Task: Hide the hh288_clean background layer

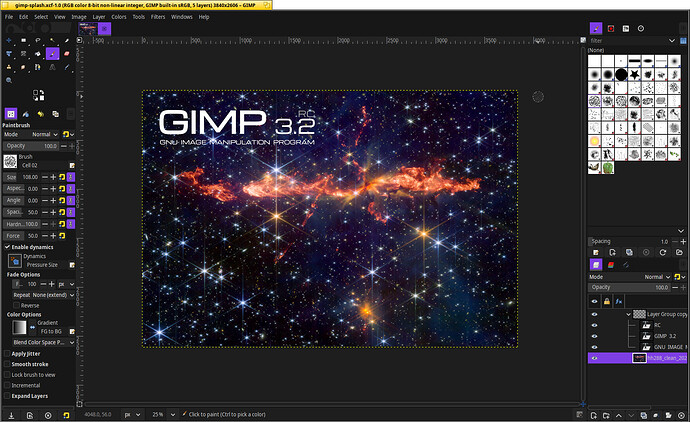Action: 595,358
